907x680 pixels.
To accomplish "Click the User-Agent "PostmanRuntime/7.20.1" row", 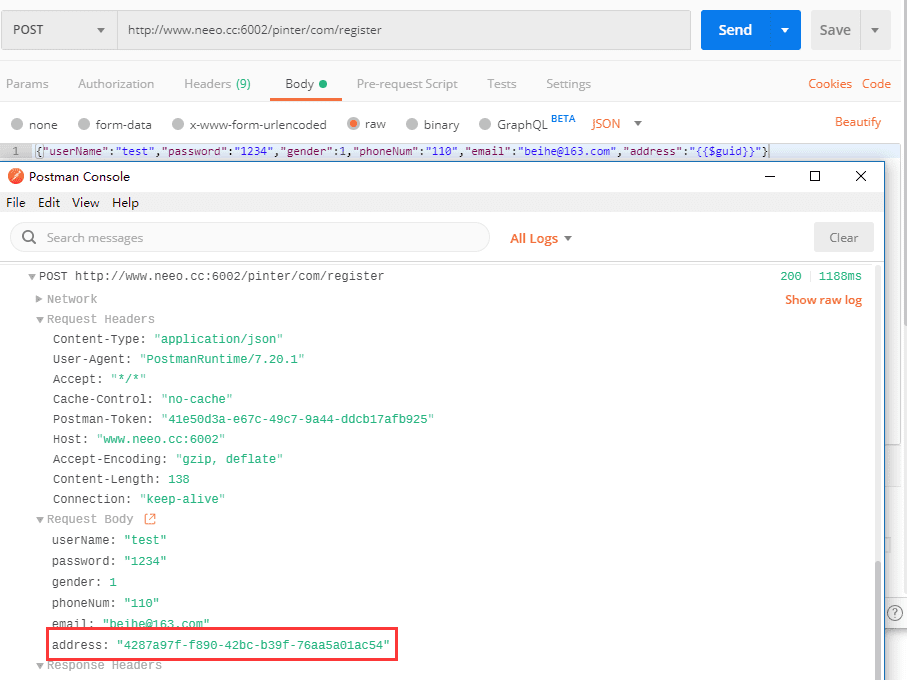I will point(179,359).
